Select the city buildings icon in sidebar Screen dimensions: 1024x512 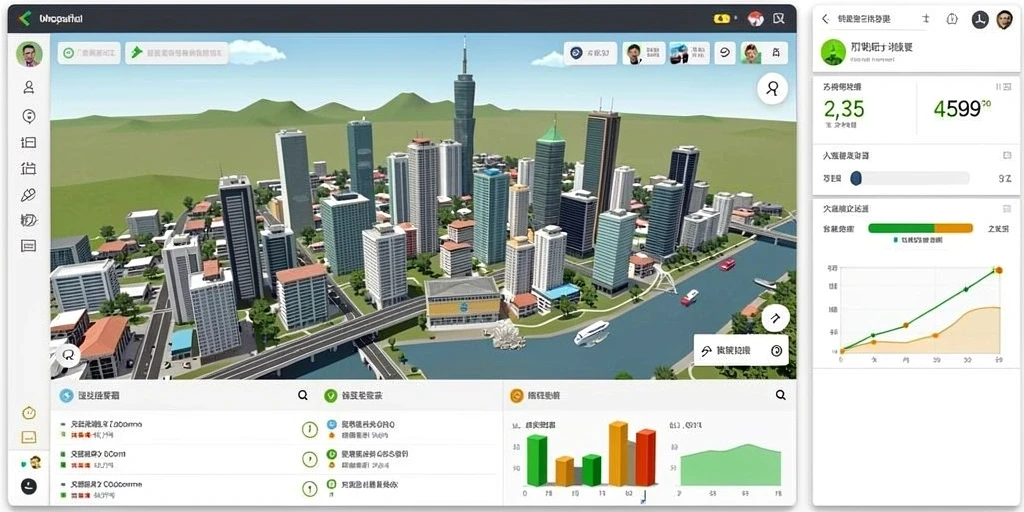[29, 168]
